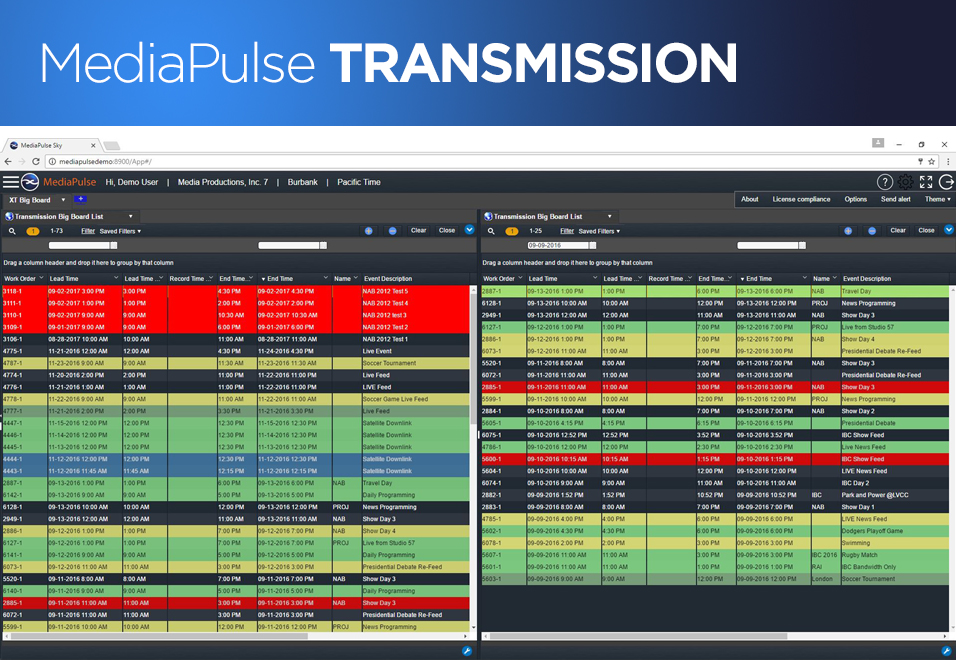Click the right panel horizontal scrollbar

pos(638,636)
